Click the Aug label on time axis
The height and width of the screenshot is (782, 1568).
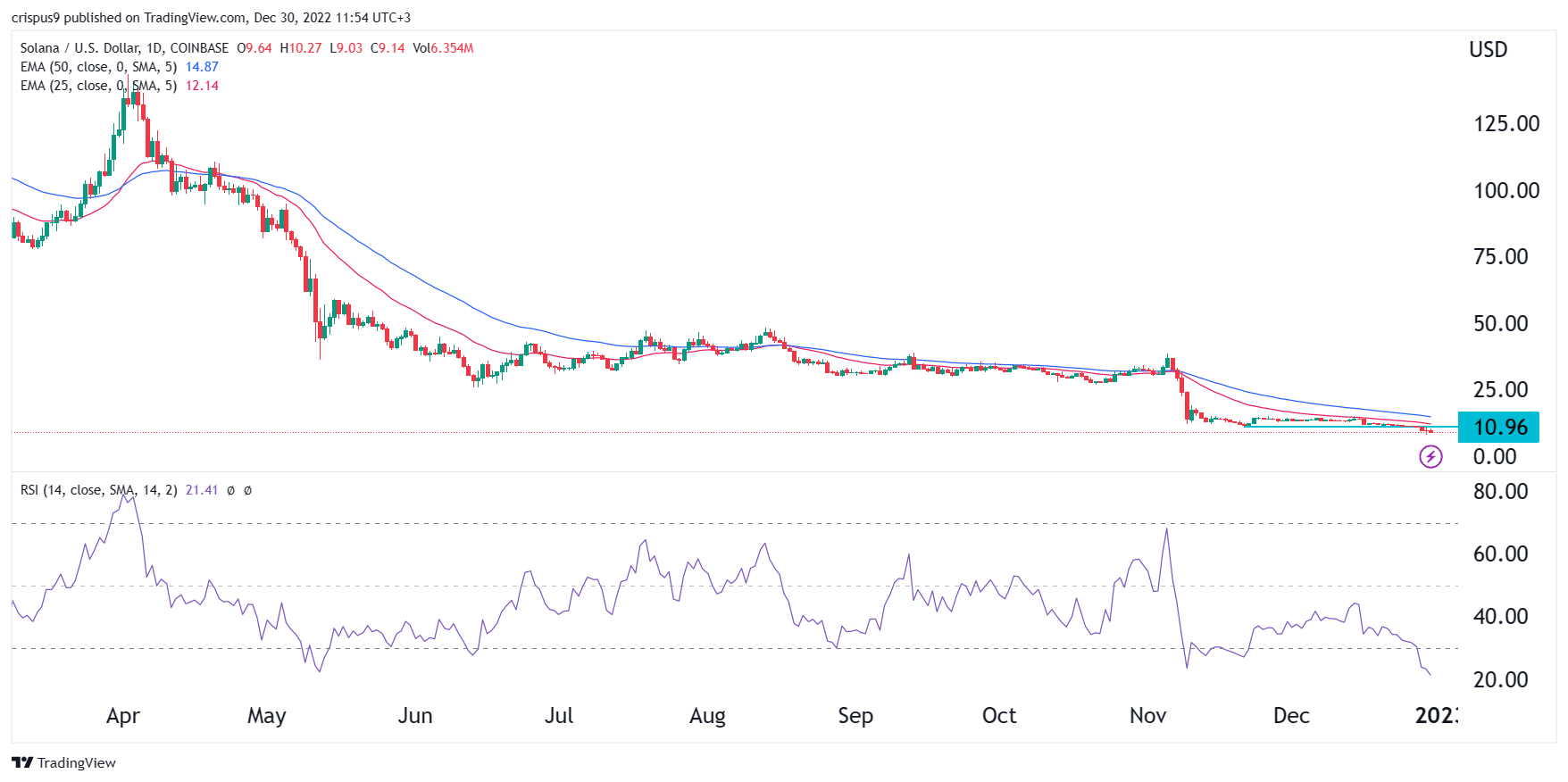click(x=707, y=716)
